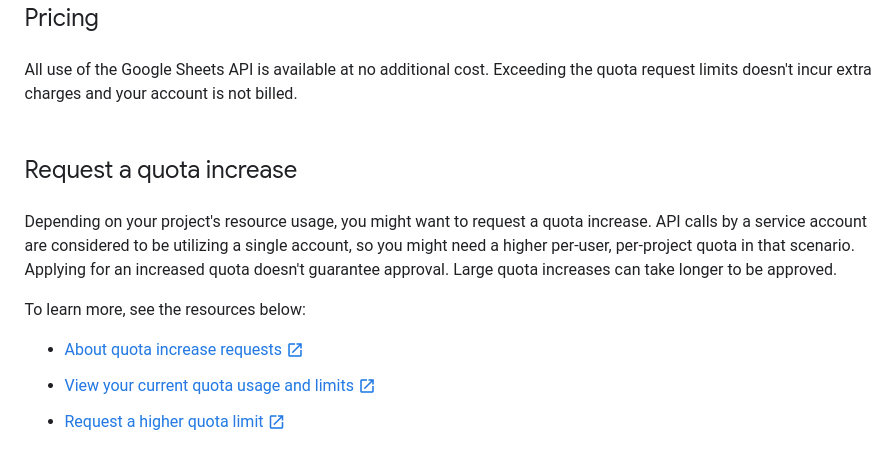Screen dimensions: 896x458
Task: Select the Request a quota increase heading
Action: coord(161,170)
